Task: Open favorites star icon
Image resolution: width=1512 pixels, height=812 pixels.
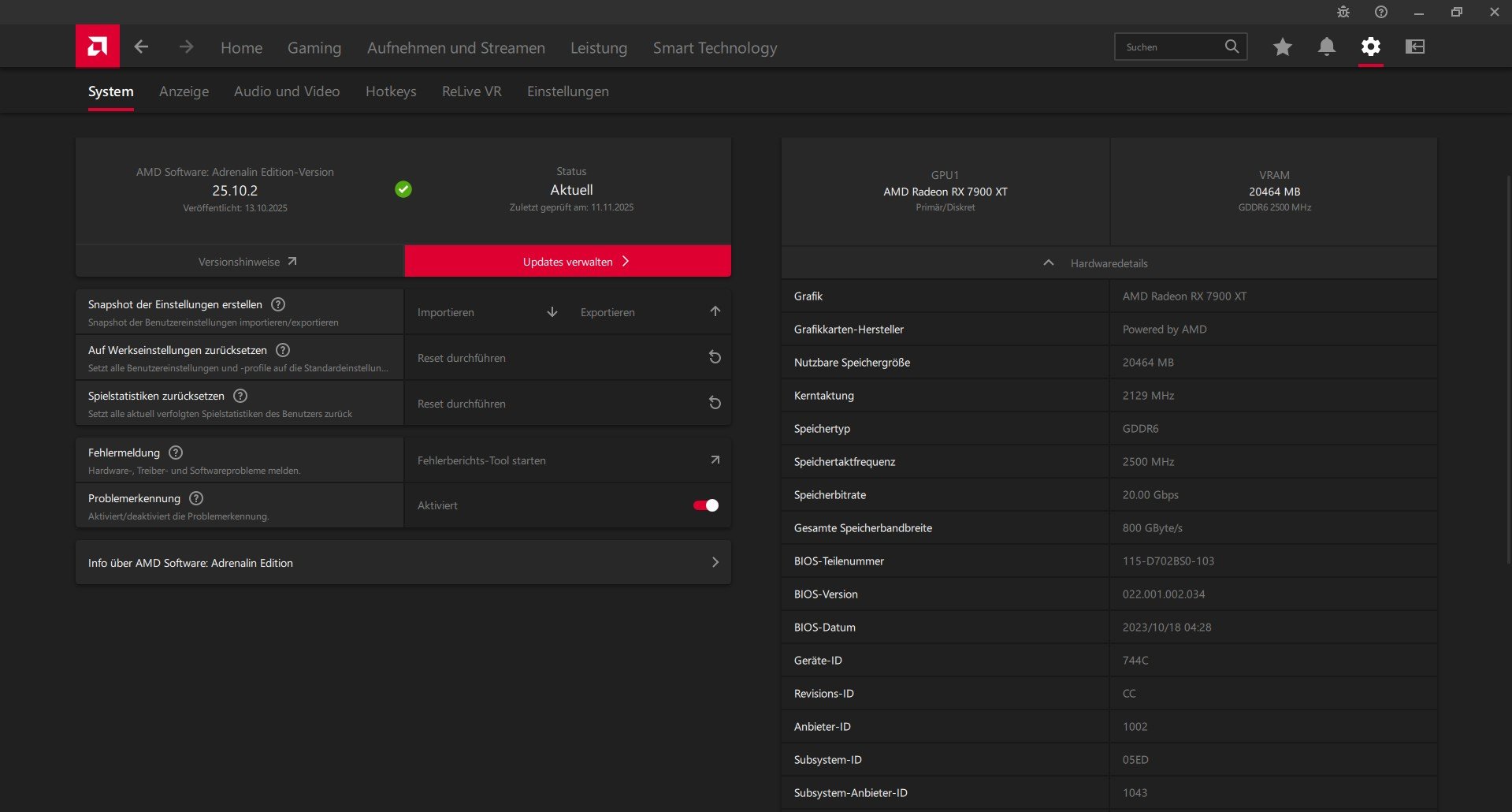Action: point(1283,47)
